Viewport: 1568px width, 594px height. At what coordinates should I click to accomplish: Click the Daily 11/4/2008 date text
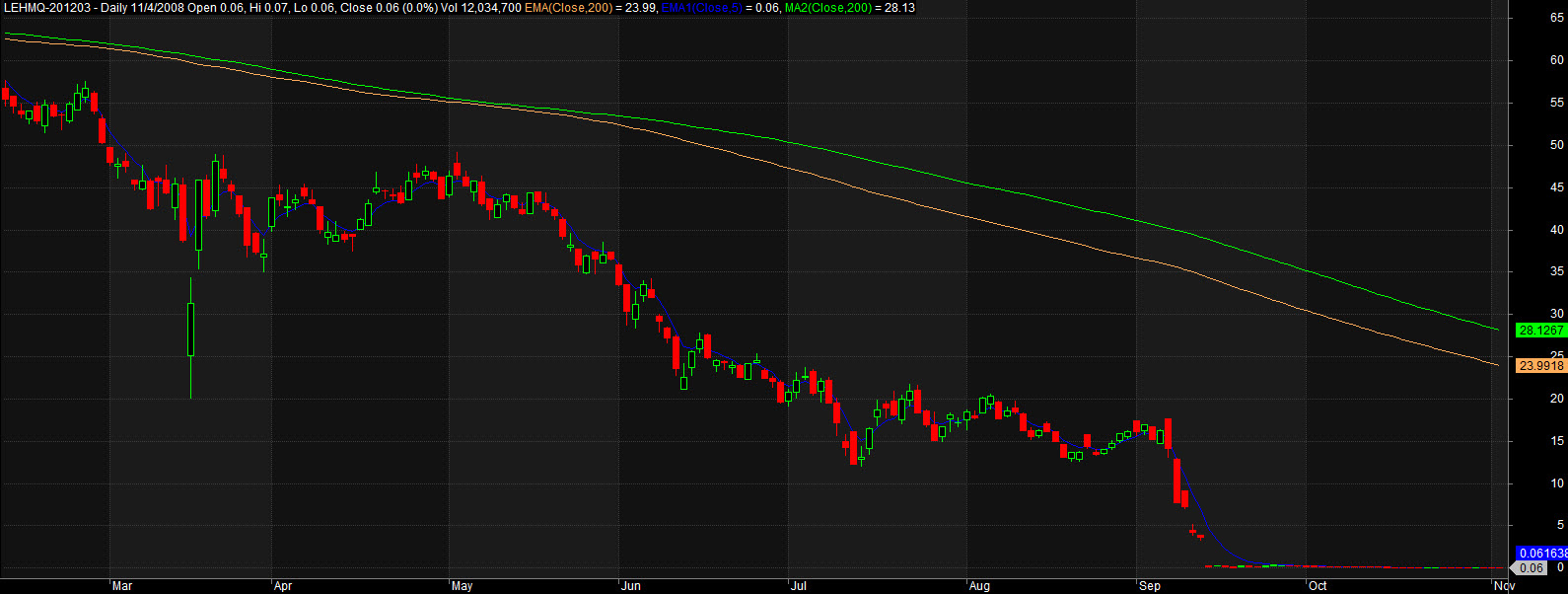[143, 8]
